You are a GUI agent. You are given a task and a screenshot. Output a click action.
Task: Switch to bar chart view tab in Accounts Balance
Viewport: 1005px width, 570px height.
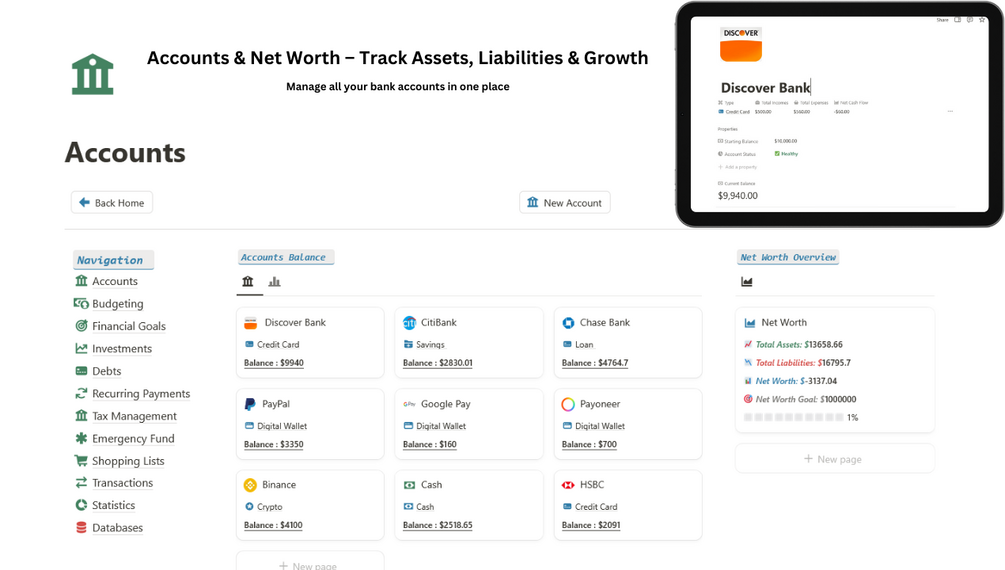274,282
